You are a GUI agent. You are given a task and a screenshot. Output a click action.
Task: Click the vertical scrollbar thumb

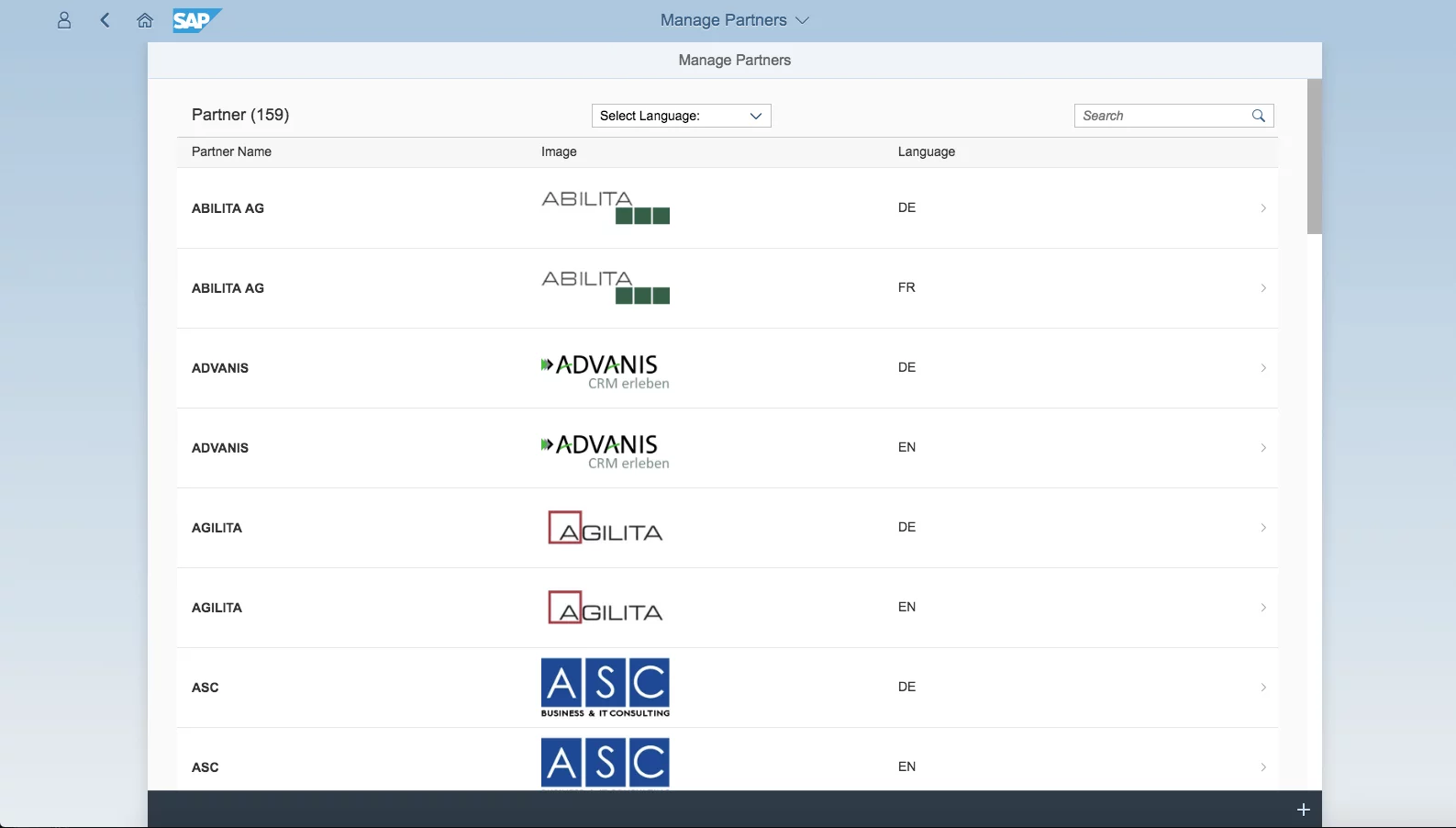[1314, 156]
